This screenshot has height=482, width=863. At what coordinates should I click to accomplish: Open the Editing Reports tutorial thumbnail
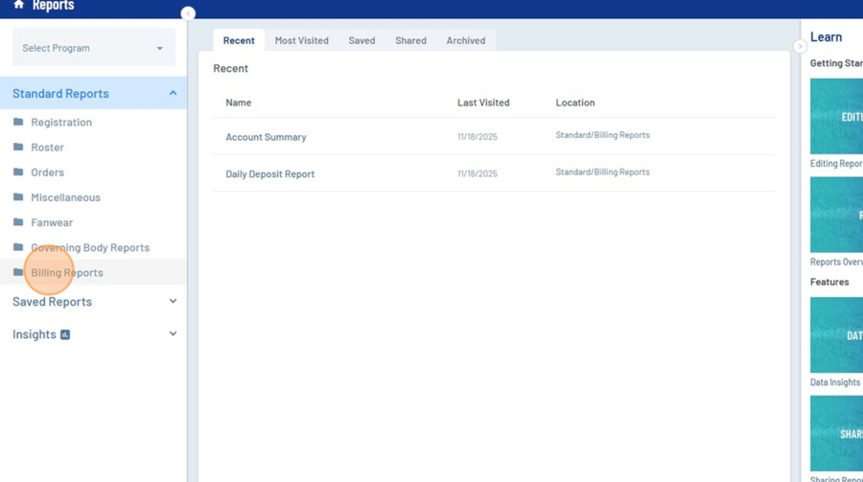tap(837, 116)
